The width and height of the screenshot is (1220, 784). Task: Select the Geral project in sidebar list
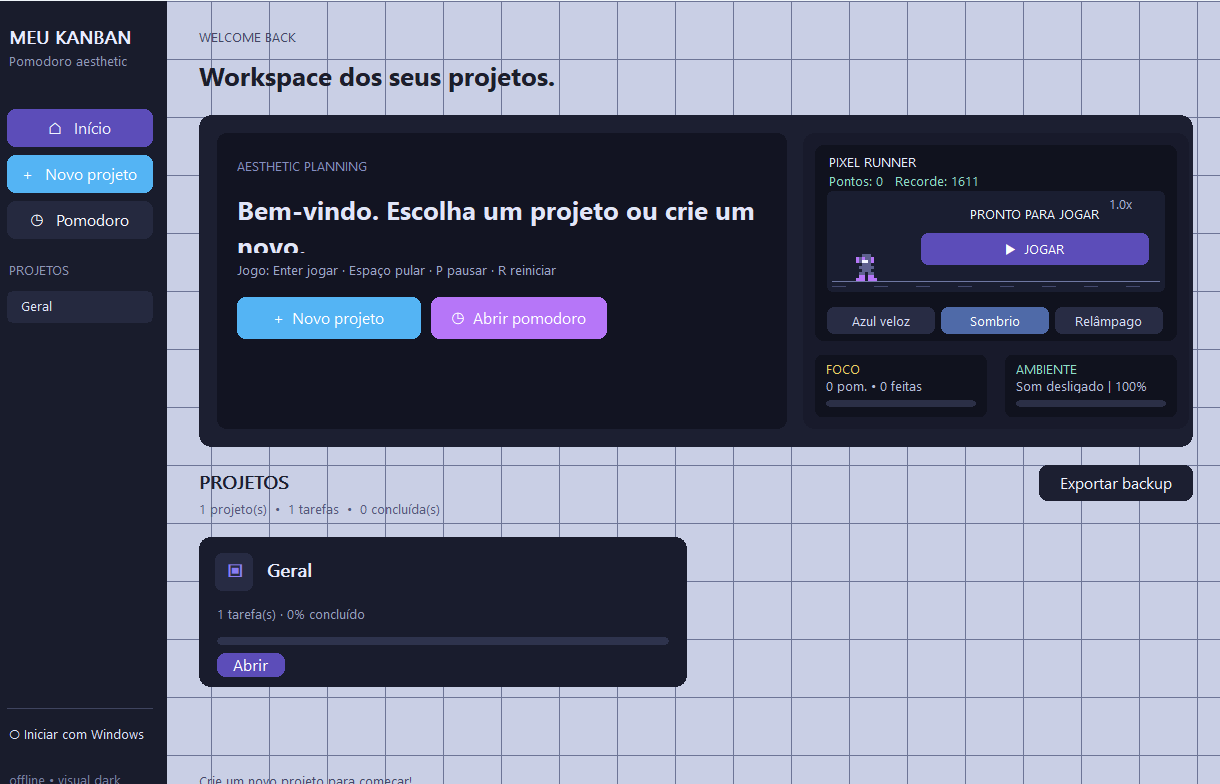pyautogui.click(x=80, y=307)
